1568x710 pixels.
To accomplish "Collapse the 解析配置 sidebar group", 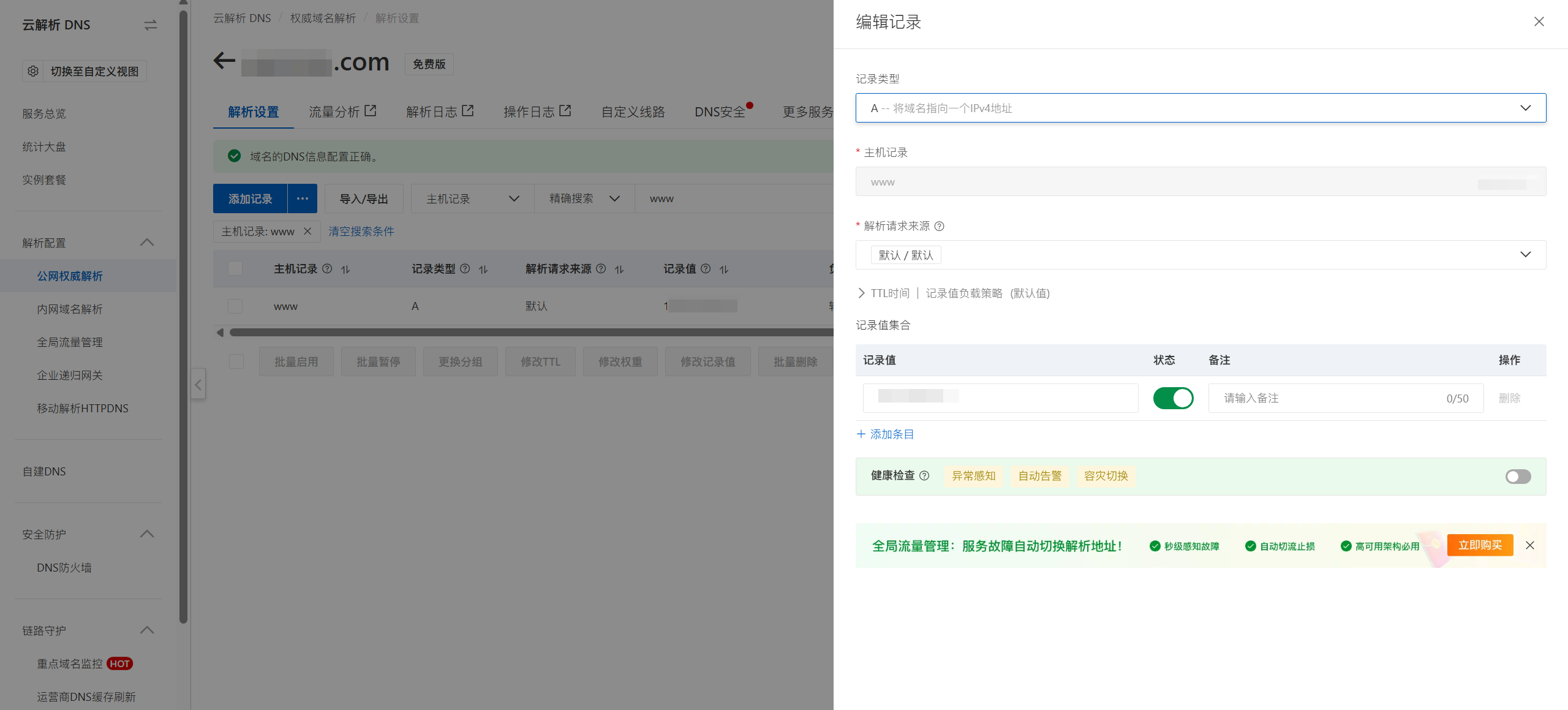I will click(146, 243).
